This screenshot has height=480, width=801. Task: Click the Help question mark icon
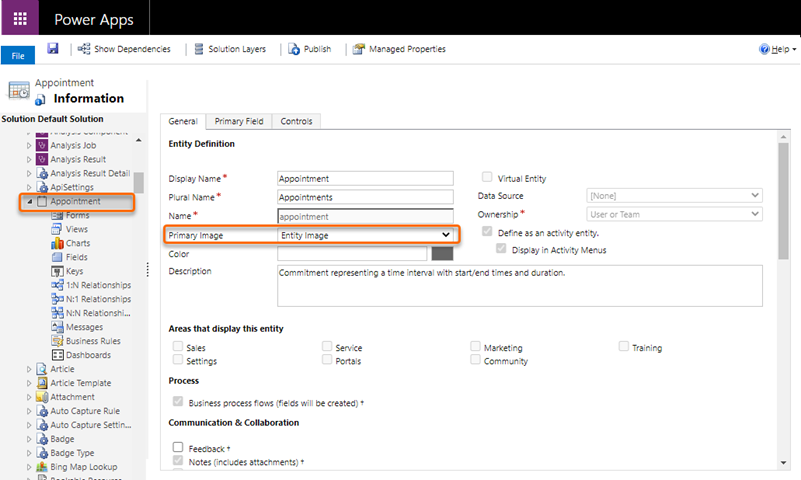coord(764,49)
